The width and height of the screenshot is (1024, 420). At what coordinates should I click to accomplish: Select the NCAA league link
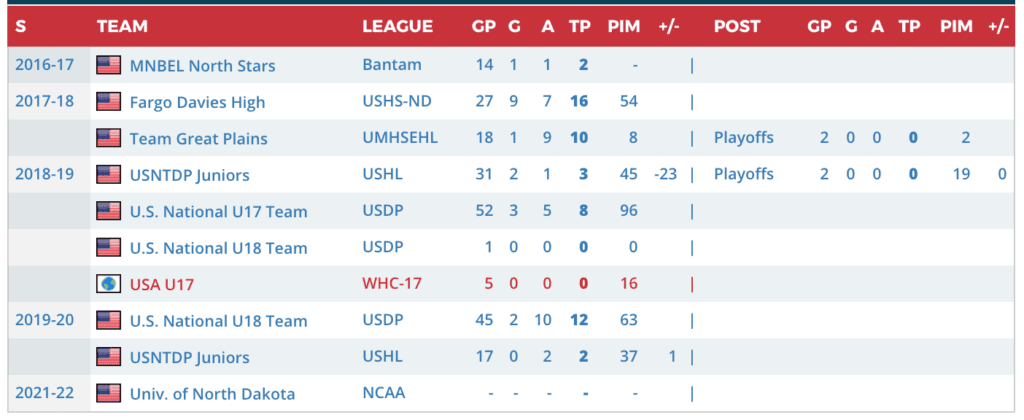pyautogui.click(x=384, y=394)
